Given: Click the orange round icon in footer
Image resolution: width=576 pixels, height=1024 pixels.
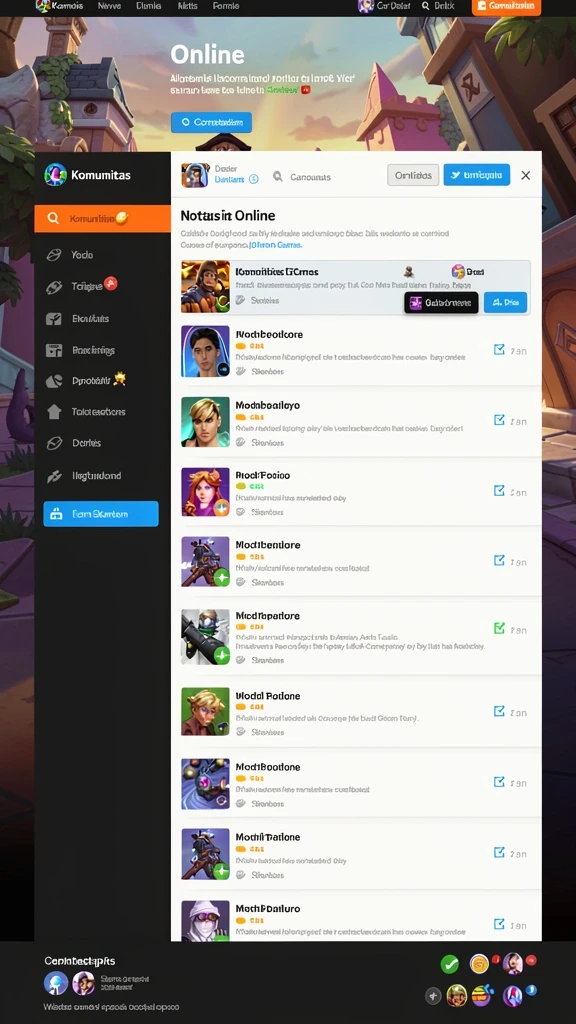Looking at the screenshot, I should [x=479, y=964].
